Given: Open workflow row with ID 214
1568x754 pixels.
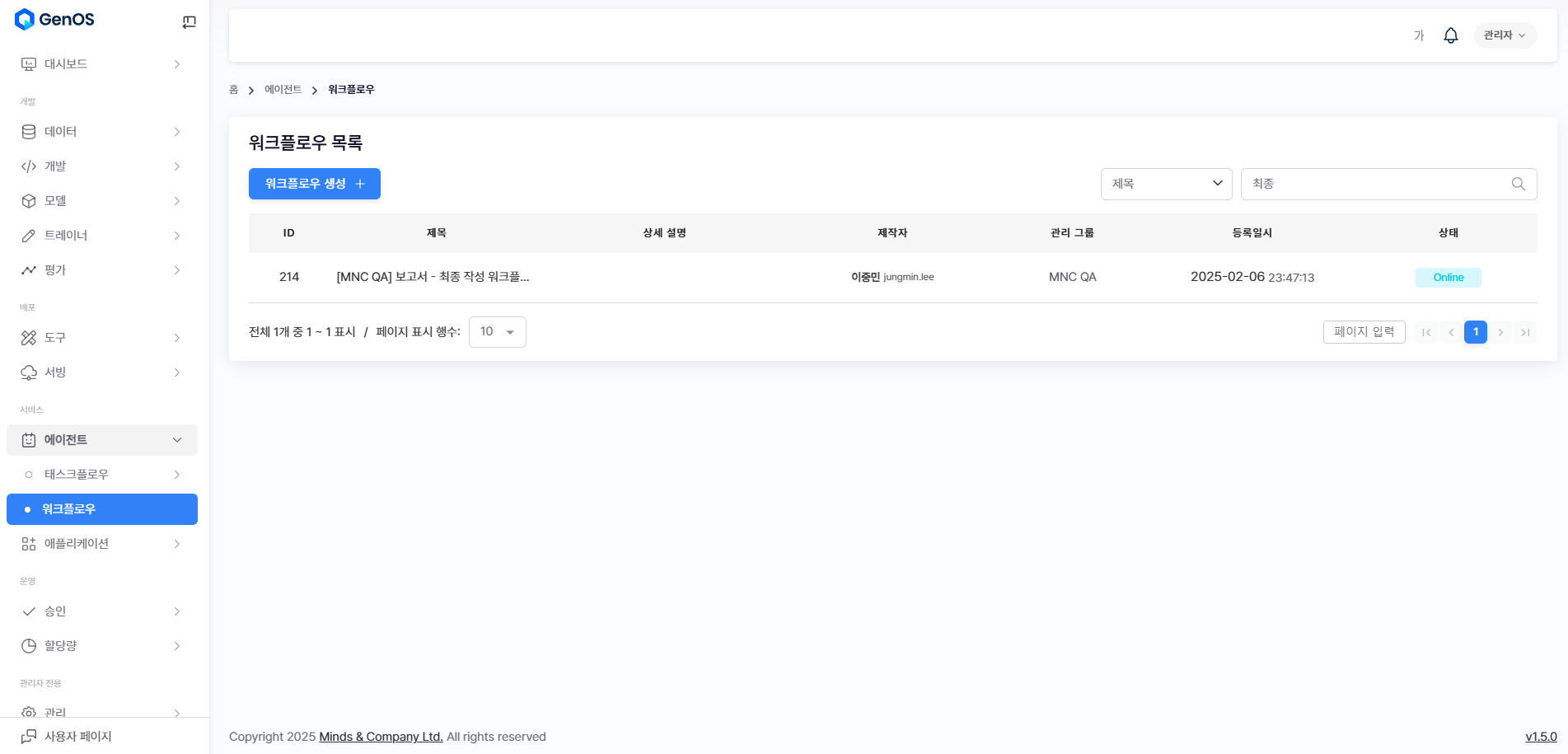Looking at the screenshot, I should tap(433, 277).
